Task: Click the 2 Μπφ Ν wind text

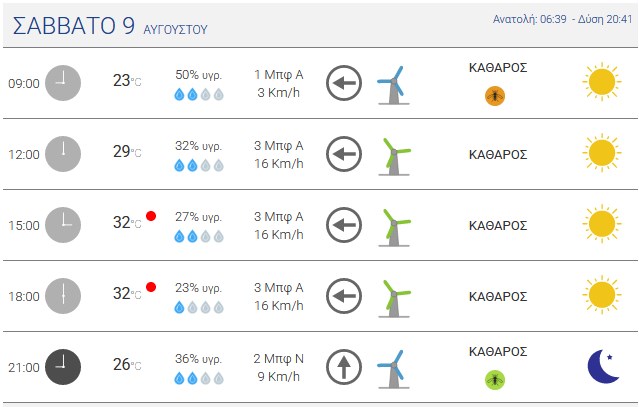Action: (278, 359)
